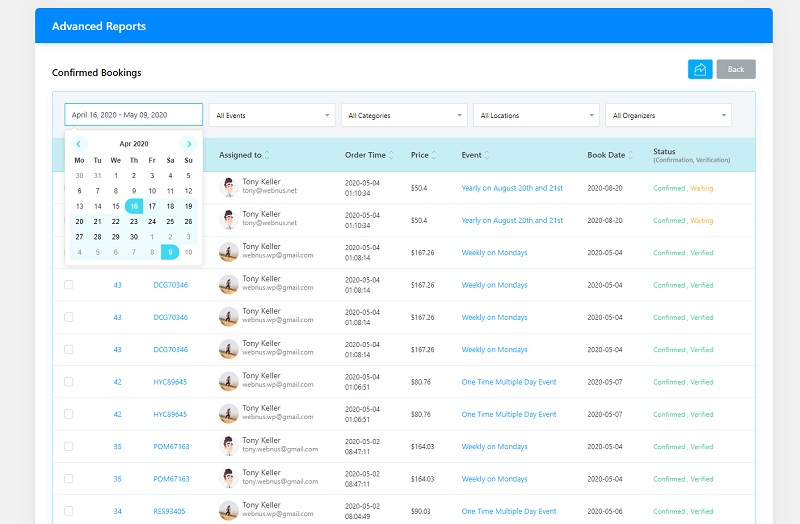Screen dimensions: 800x524
Task: Open the All Events dropdown
Action: [272, 115]
